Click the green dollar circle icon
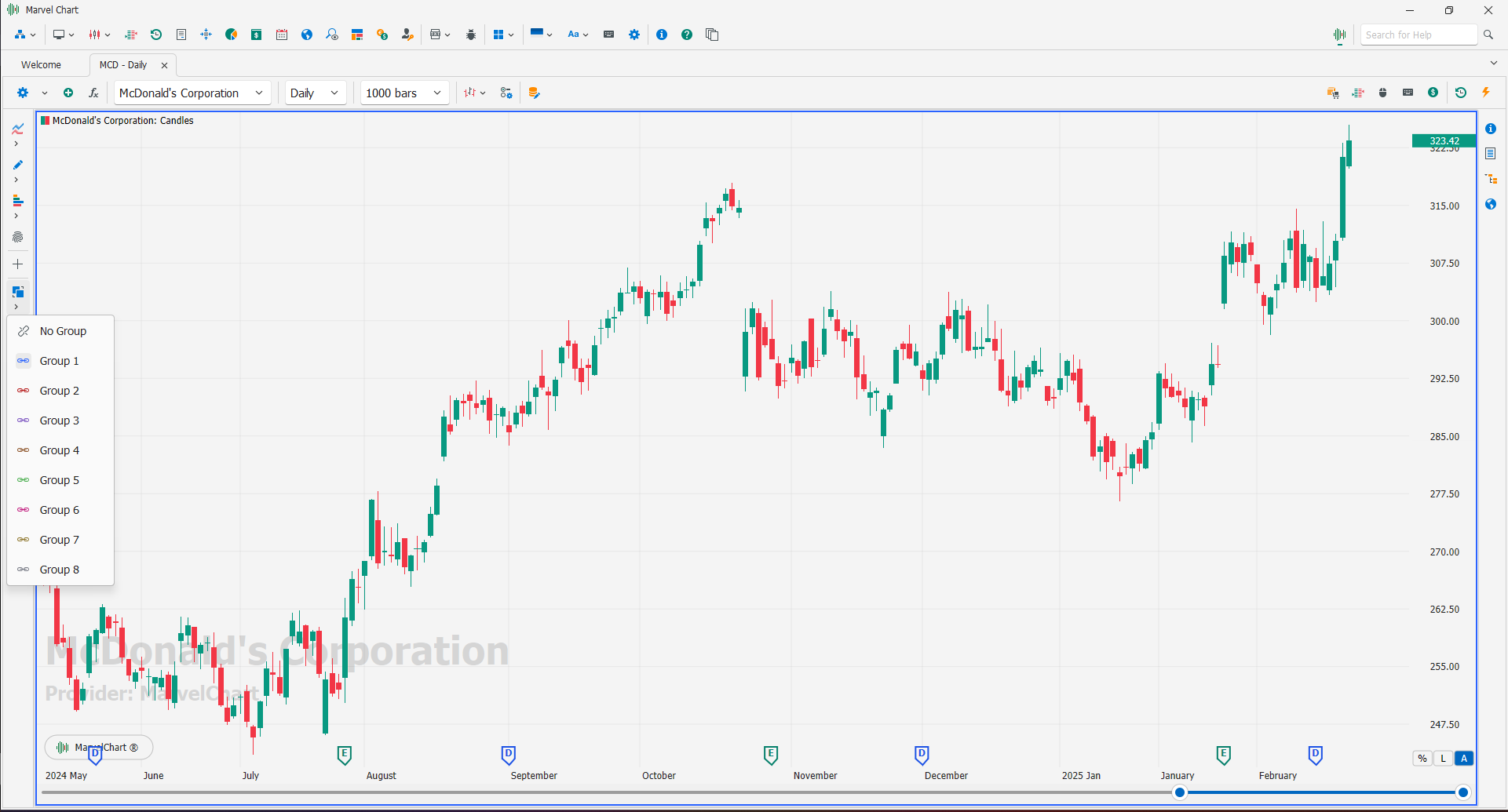 [x=1433, y=93]
